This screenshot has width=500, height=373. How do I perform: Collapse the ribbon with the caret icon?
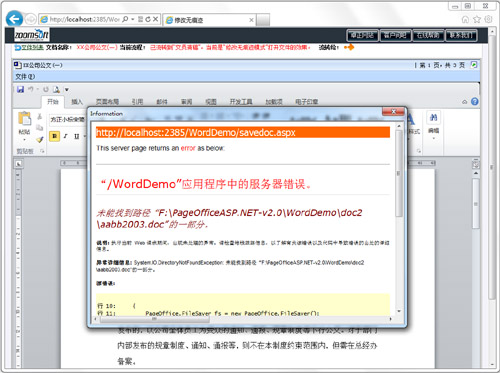(x=464, y=102)
